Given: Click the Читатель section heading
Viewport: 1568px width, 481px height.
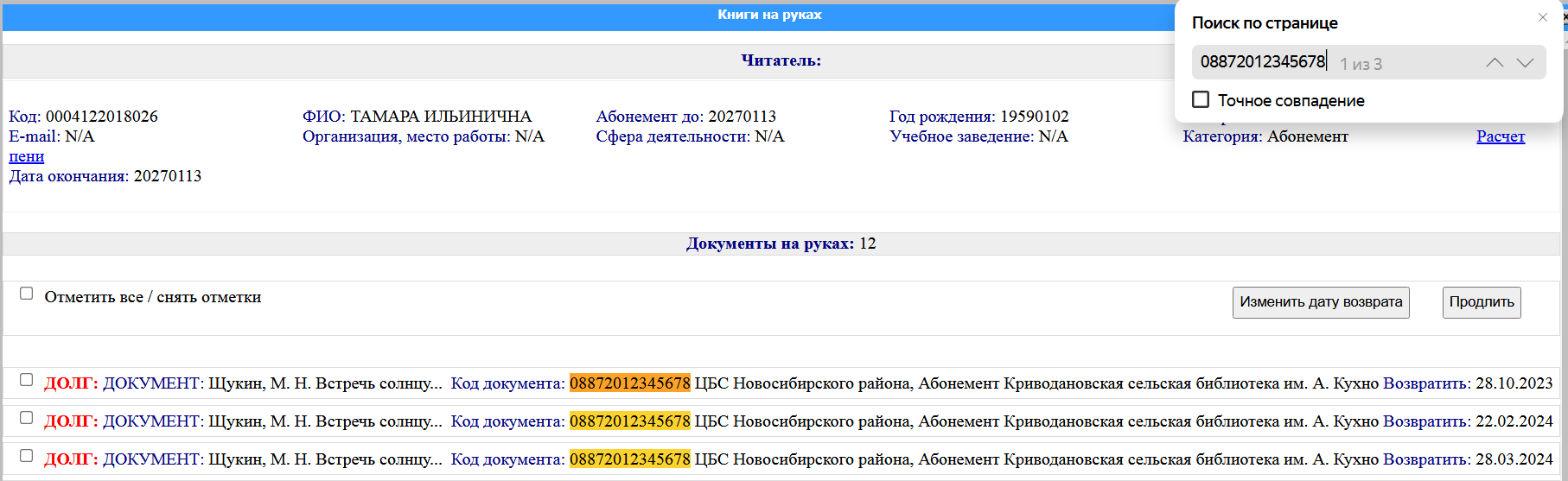Looking at the screenshot, I should click(781, 60).
